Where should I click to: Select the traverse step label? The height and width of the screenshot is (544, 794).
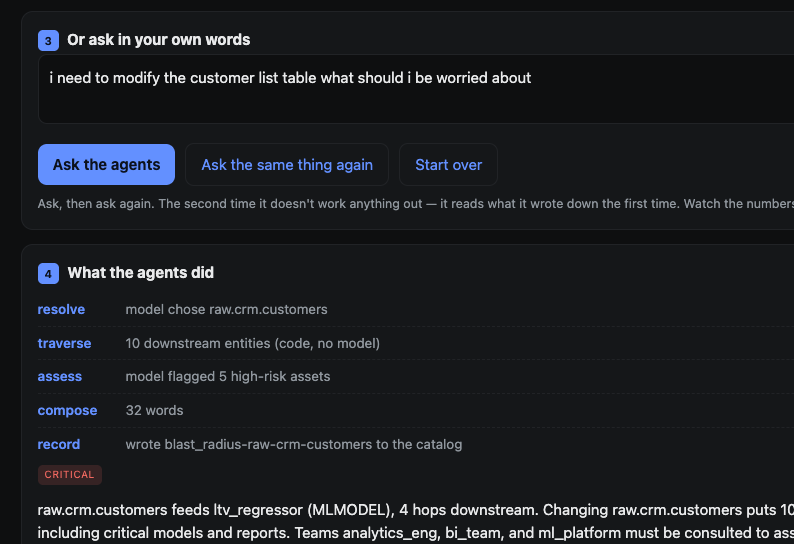click(64, 343)
